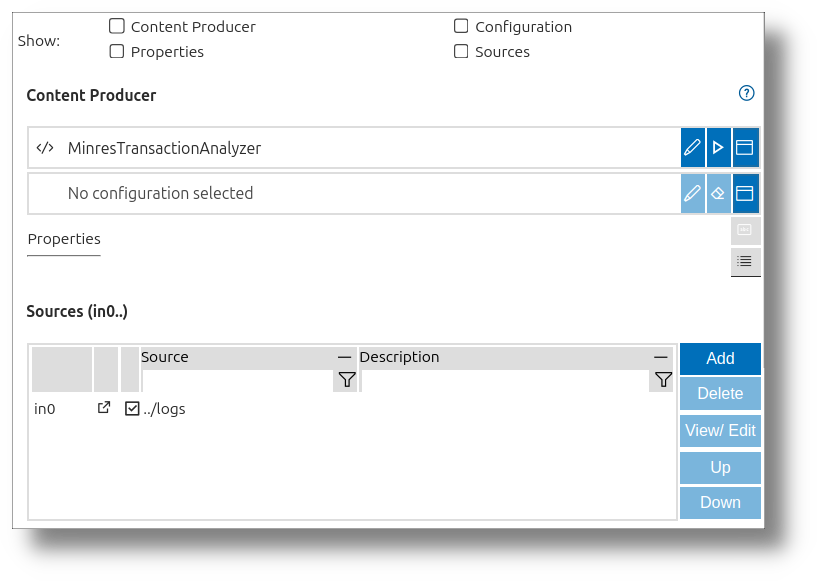The height and width of the screenshot is (581, 817).
Task: Click the Add source button
Action: pos(720,359)
